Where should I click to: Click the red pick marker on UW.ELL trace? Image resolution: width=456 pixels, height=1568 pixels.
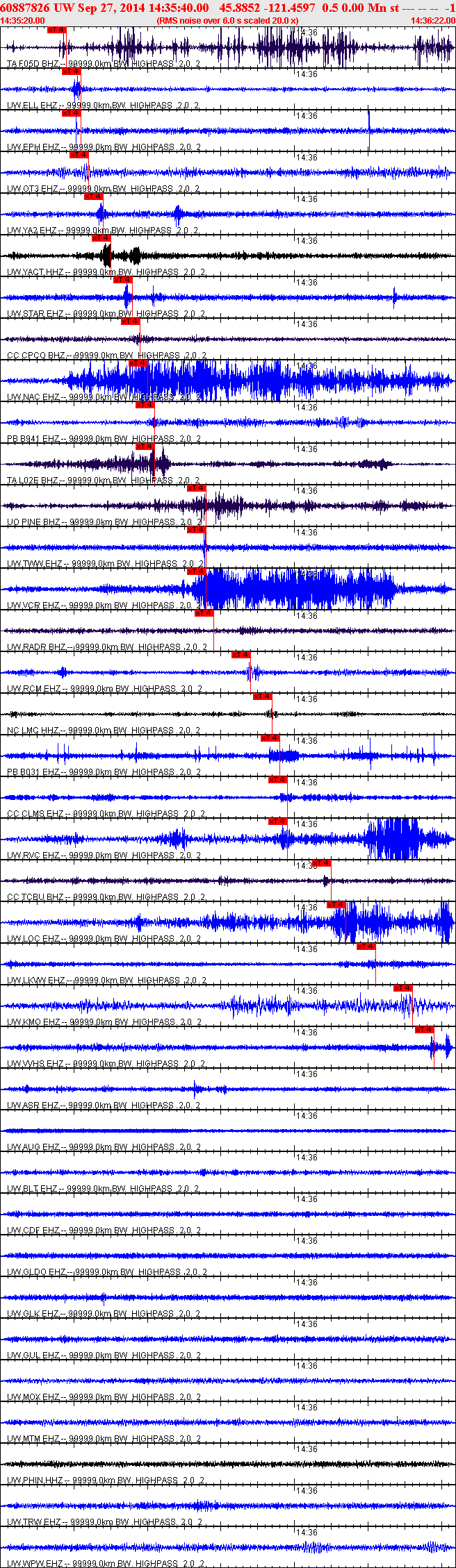[x=72, y=72]
